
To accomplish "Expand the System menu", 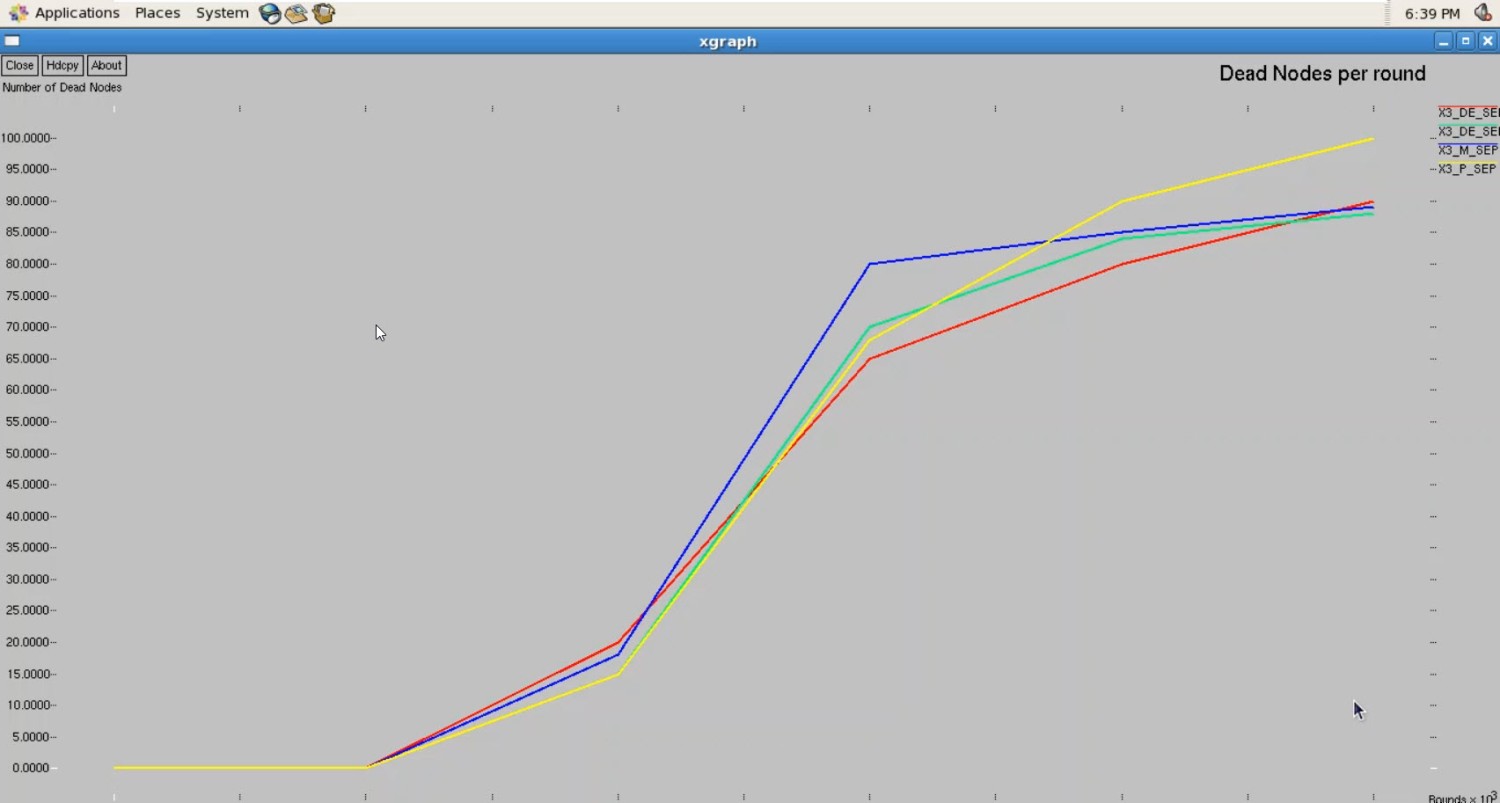I will pyautogui.click(x=222, y=13).
